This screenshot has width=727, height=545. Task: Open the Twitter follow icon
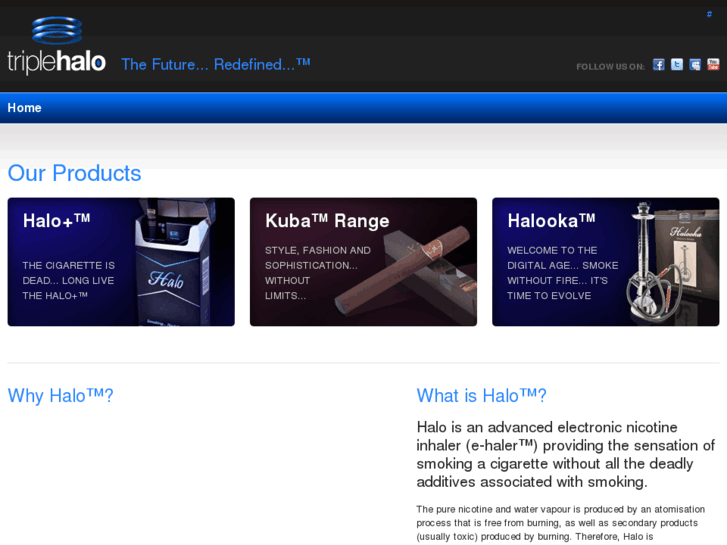[676, 64]
